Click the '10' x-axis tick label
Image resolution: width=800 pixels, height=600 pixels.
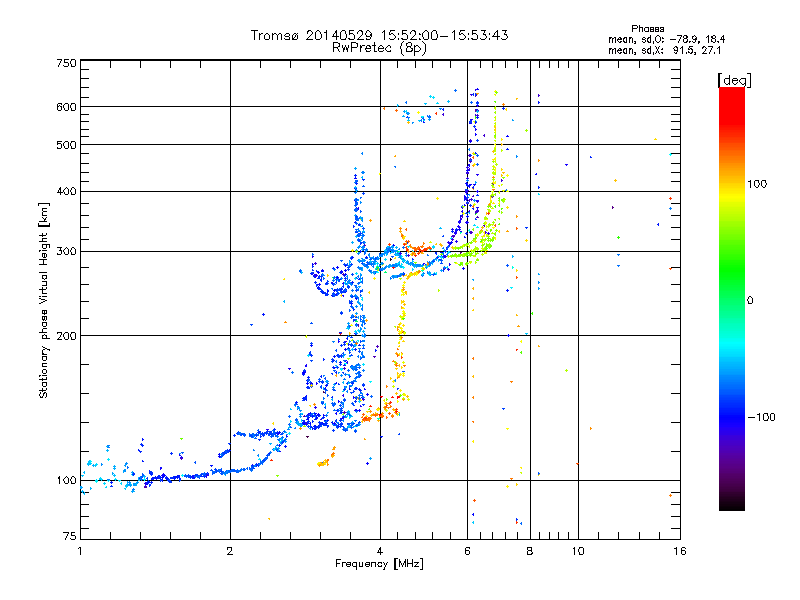pyautogui.click(x=578, y=551)
